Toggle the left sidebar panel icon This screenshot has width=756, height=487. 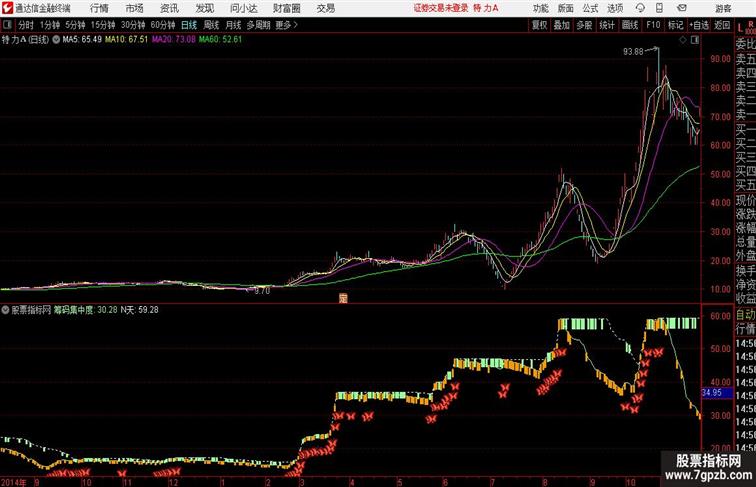coord(7,25)
